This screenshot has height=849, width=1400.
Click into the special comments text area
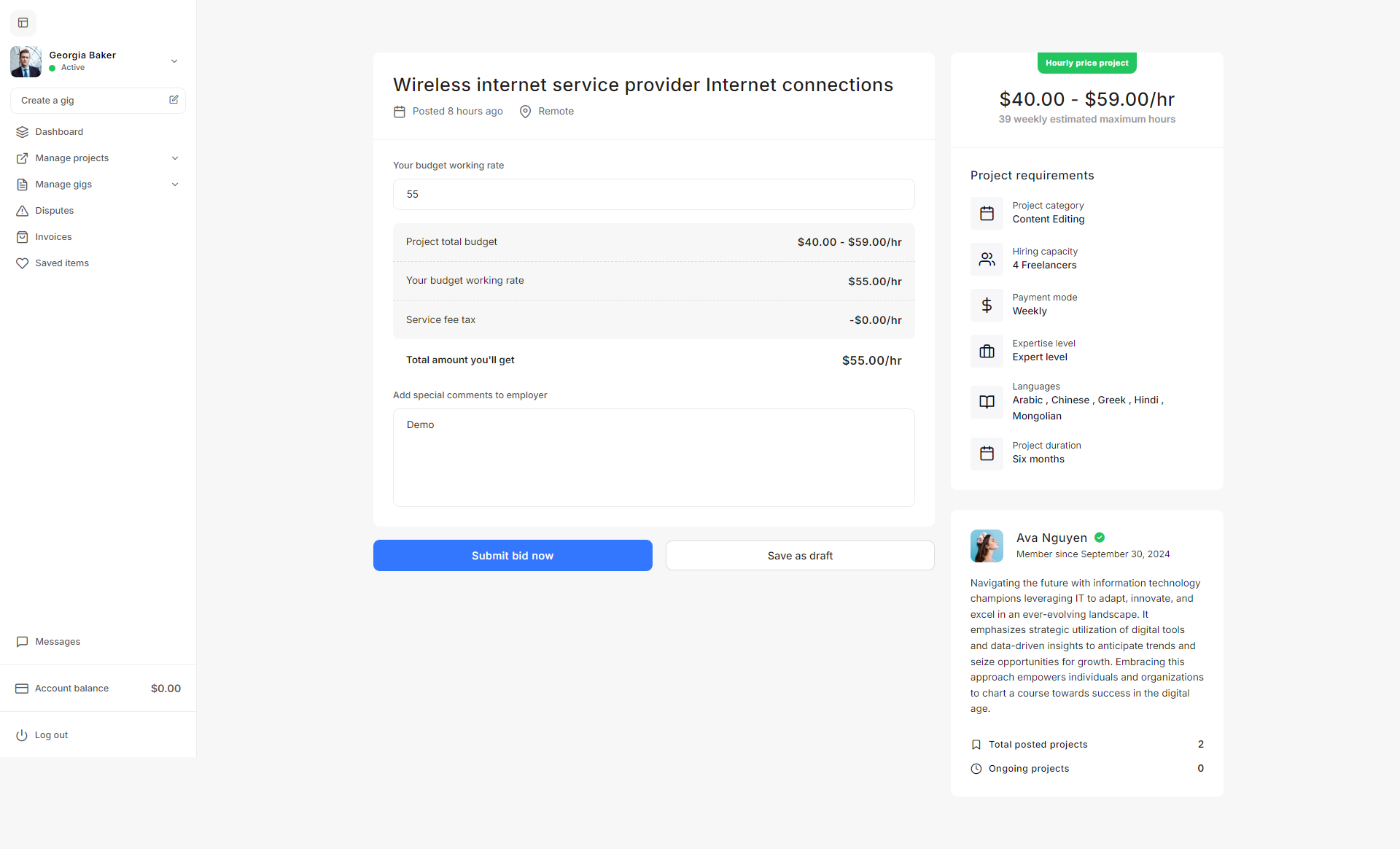pyautogui.click(x=653, y=458)
